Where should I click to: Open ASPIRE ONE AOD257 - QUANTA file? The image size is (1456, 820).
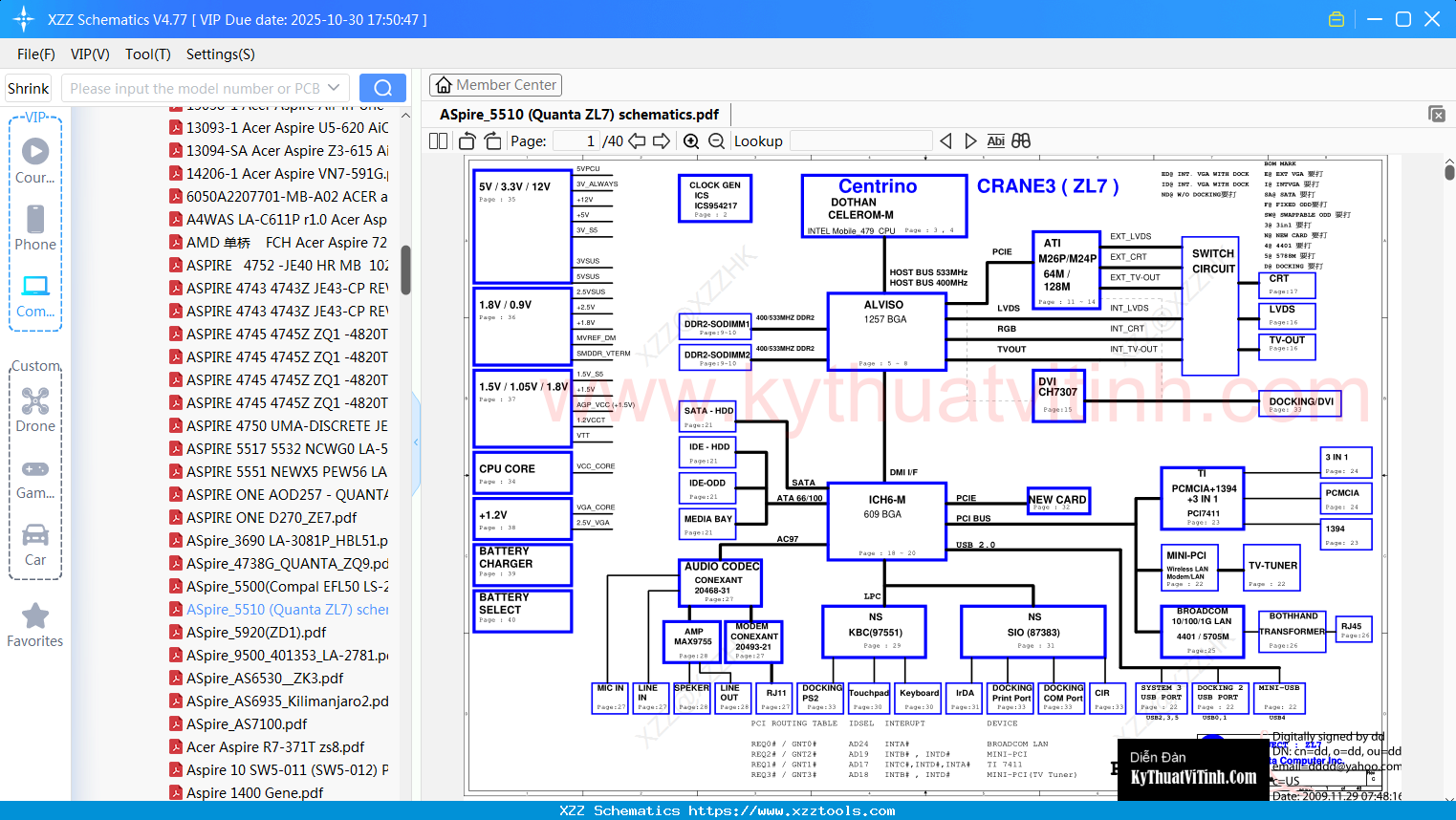tap(279, 494)
